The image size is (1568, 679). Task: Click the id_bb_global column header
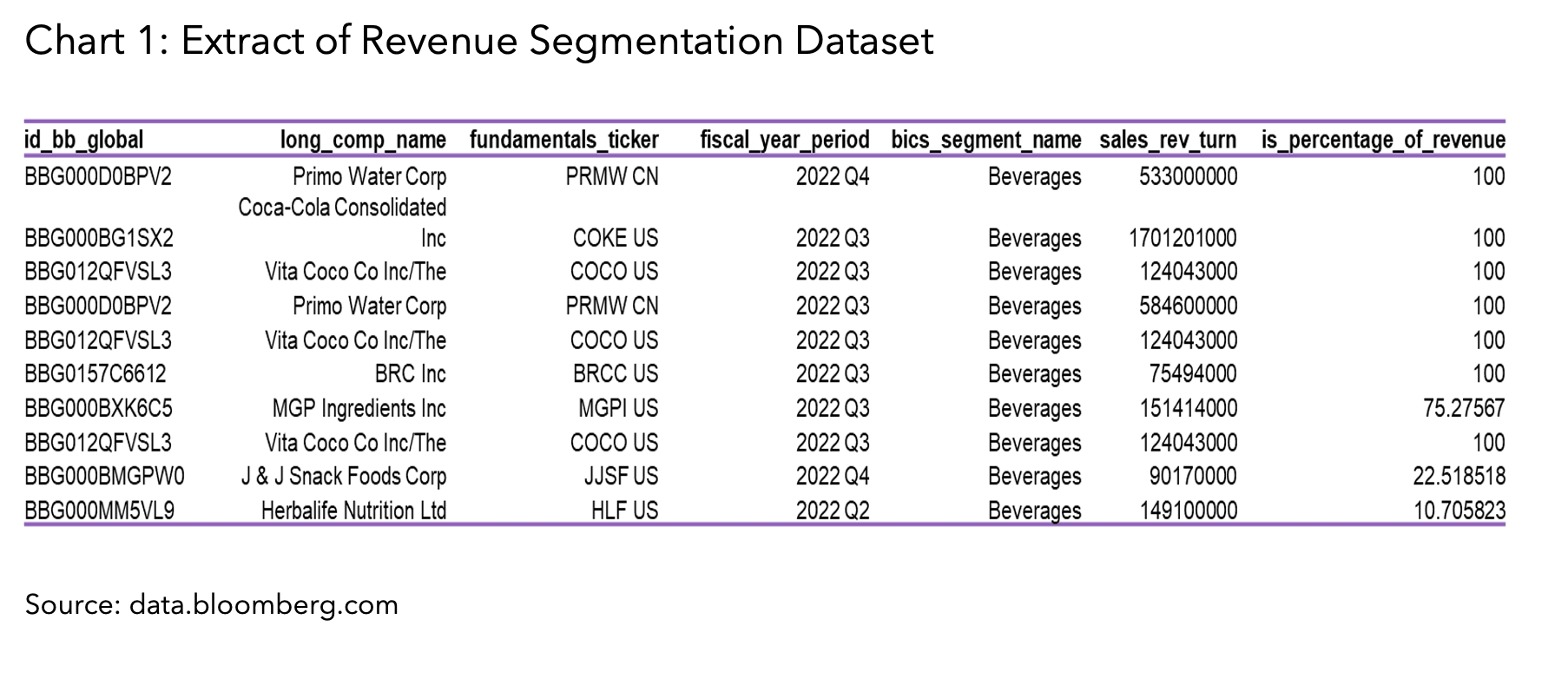pyautogui.click(x=84, y=140)
